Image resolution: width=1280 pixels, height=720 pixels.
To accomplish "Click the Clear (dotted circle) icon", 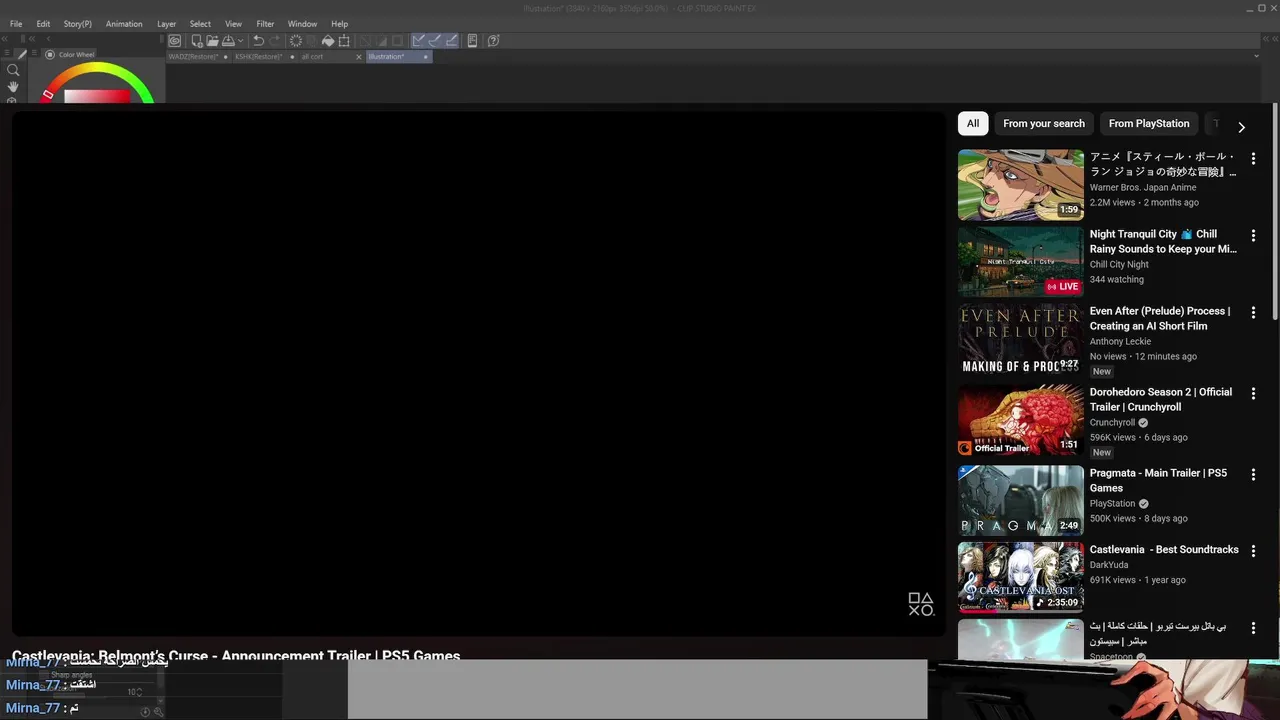I will (296, 41).
